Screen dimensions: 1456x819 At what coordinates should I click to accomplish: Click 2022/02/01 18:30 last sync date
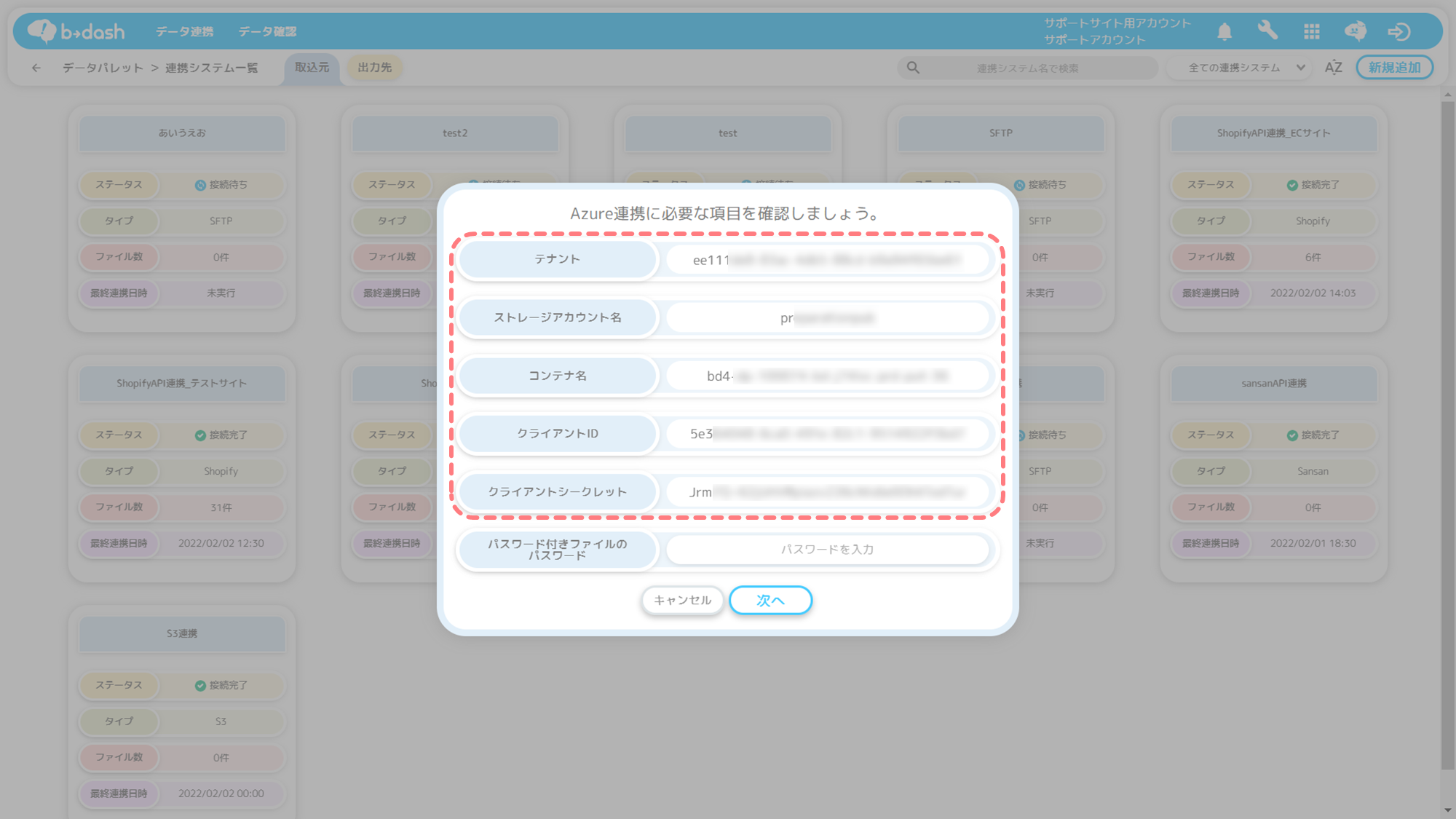point(1313,543)
